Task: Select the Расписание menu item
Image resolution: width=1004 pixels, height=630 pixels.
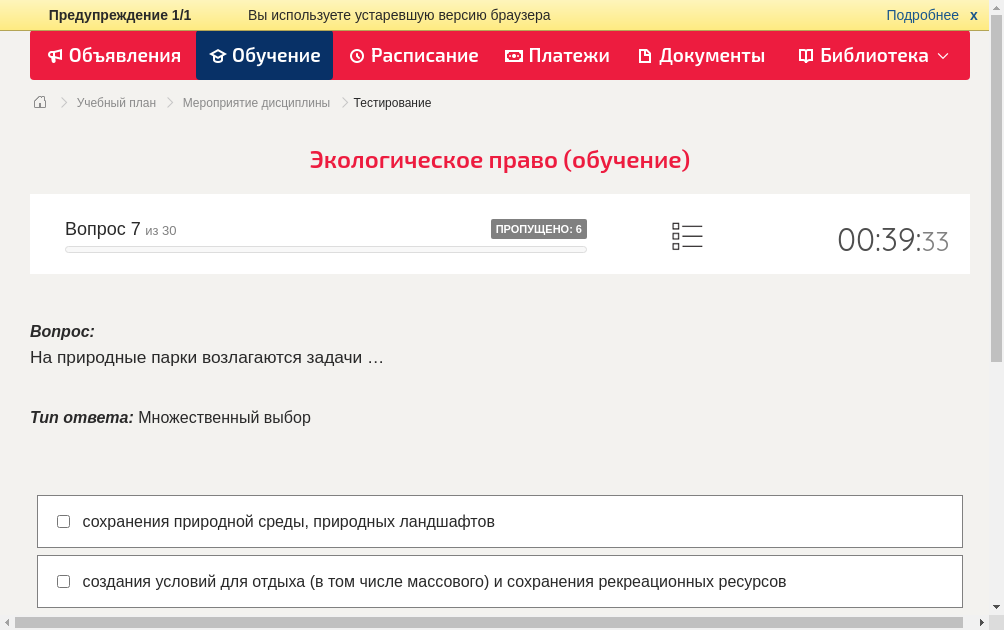Action: click(413, 55)
